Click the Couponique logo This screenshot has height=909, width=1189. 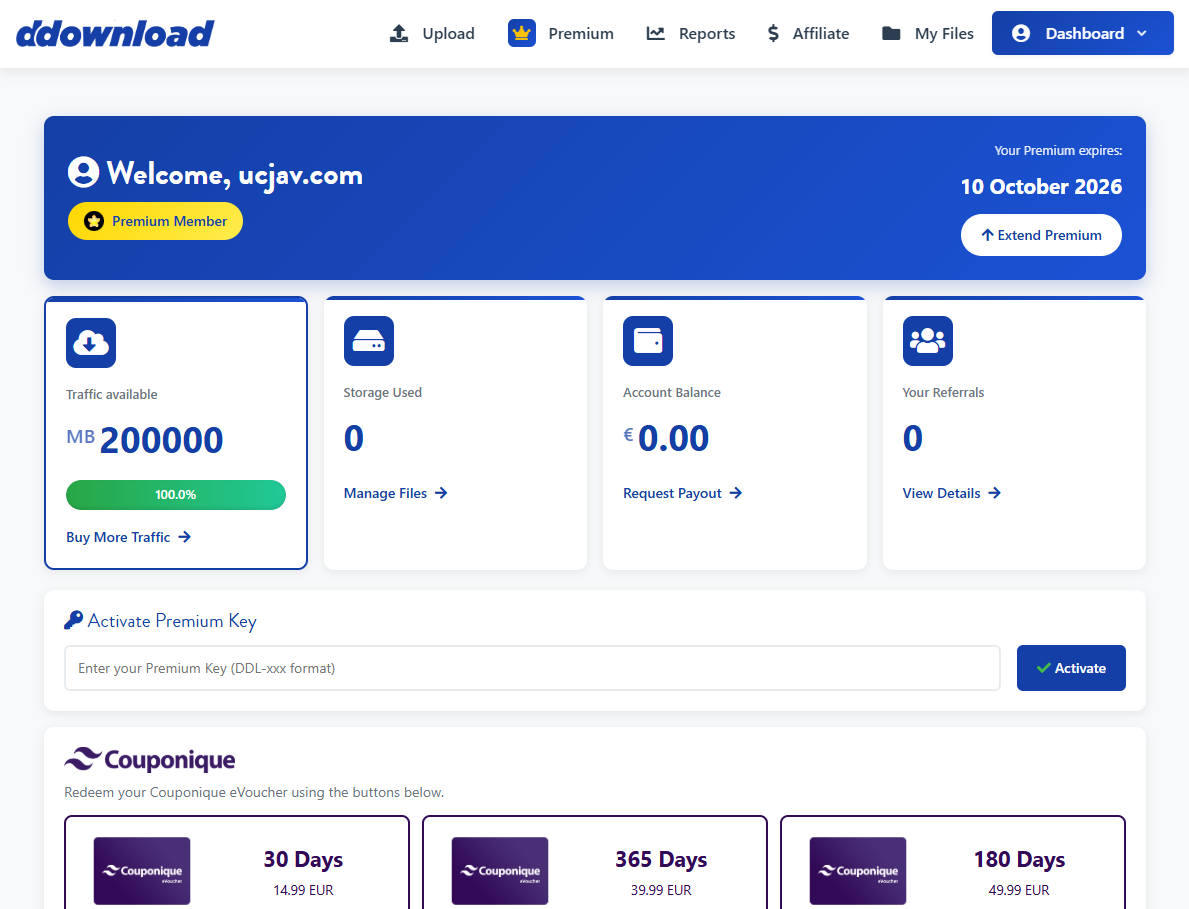pyautogui.click(x=150, y=760)
